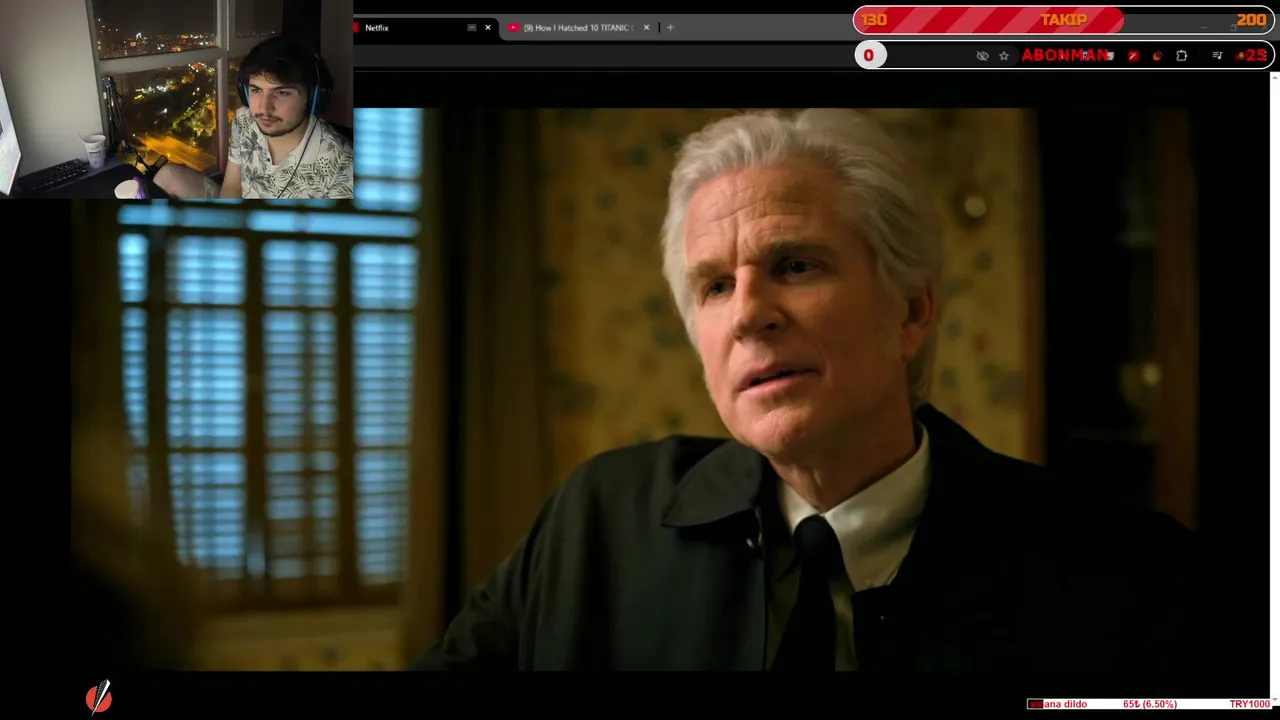Close the How I Hatched YouTube tab
Screen dimensions: 1280x720
tap(646, 28)
